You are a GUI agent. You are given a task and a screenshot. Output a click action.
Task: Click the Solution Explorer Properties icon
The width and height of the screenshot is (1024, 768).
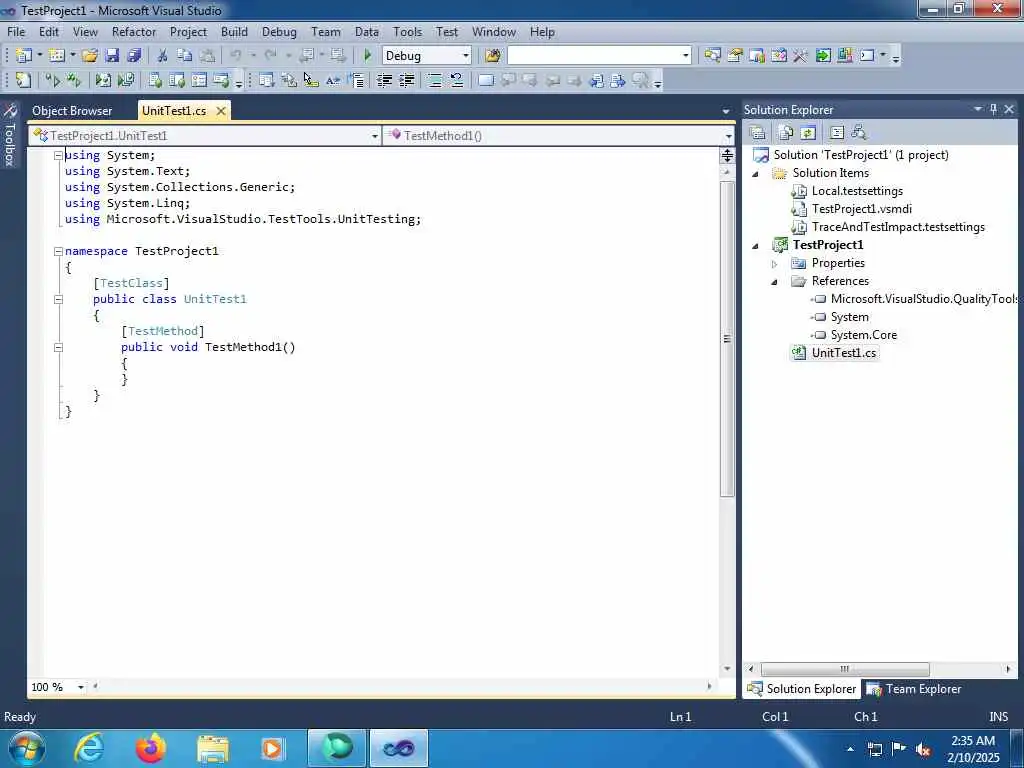coord(758,133)
